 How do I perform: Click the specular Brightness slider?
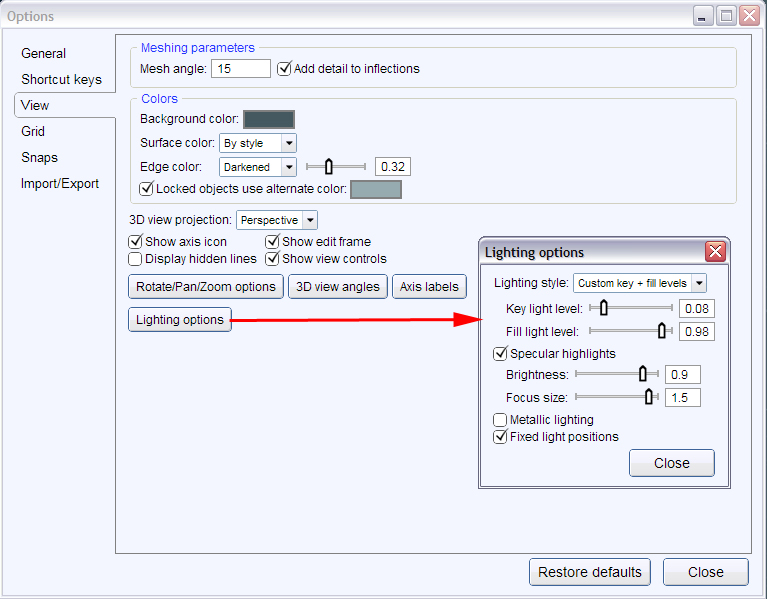[x=617, y=374]
